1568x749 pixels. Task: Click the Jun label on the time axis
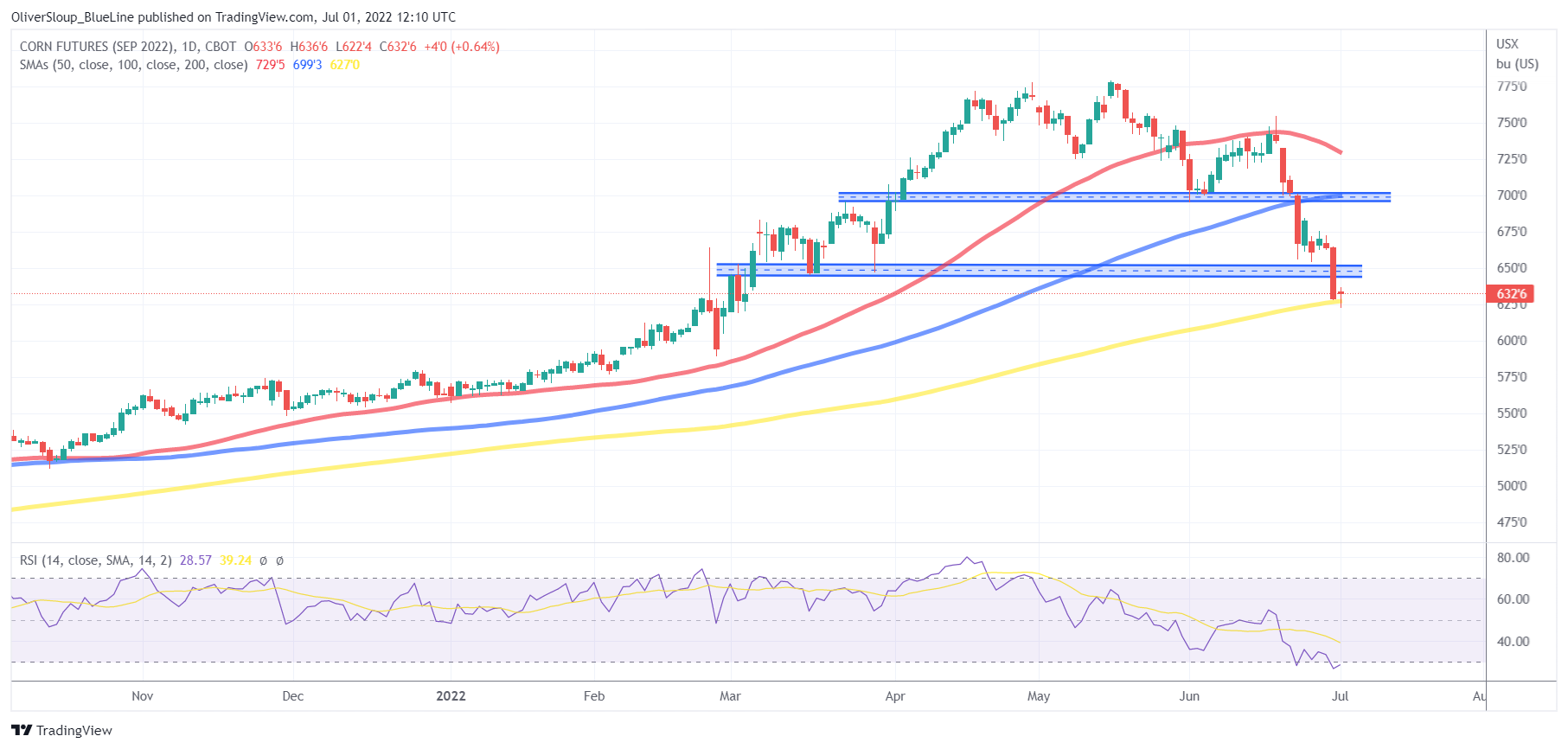click(1189, 696)
